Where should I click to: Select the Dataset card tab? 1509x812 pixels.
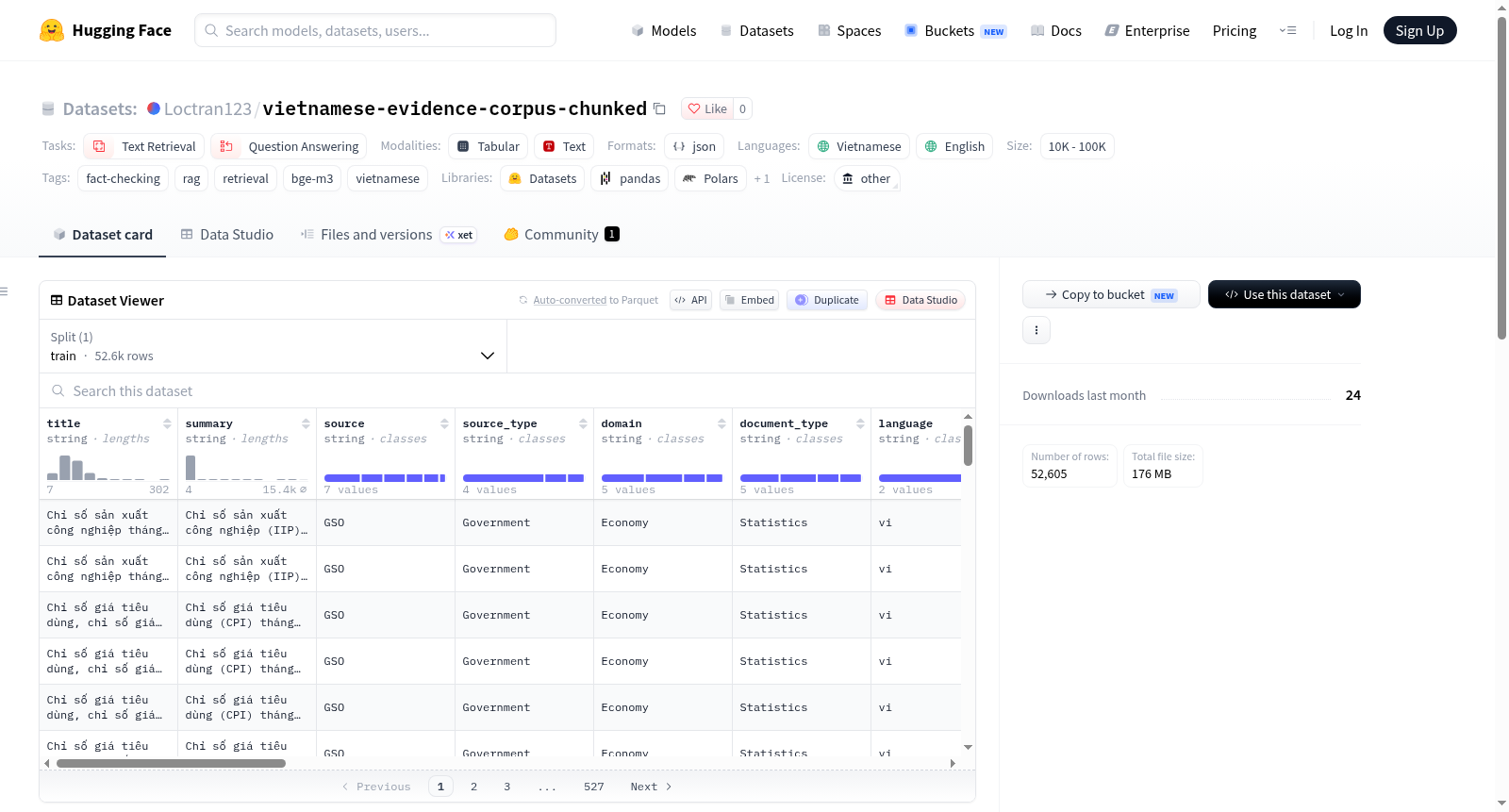pyautogui.click(x=103, y=234)
